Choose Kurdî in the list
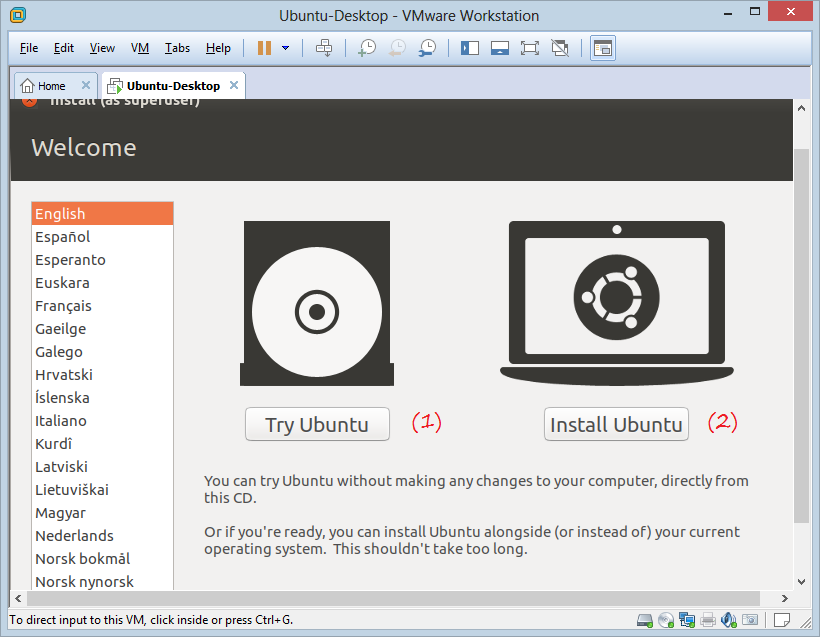Screen dimensions: 820x637 (x=102, y=444)
